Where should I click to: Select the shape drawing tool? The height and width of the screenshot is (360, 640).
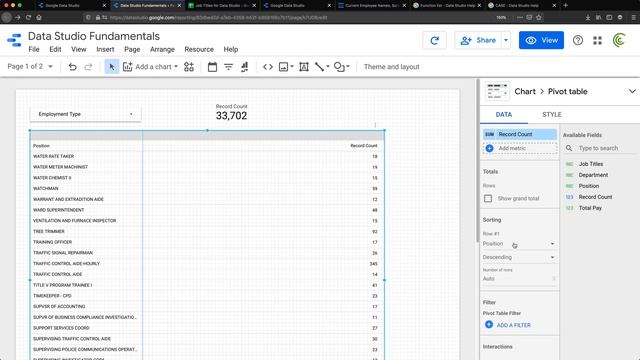click(x=339, y=67)
